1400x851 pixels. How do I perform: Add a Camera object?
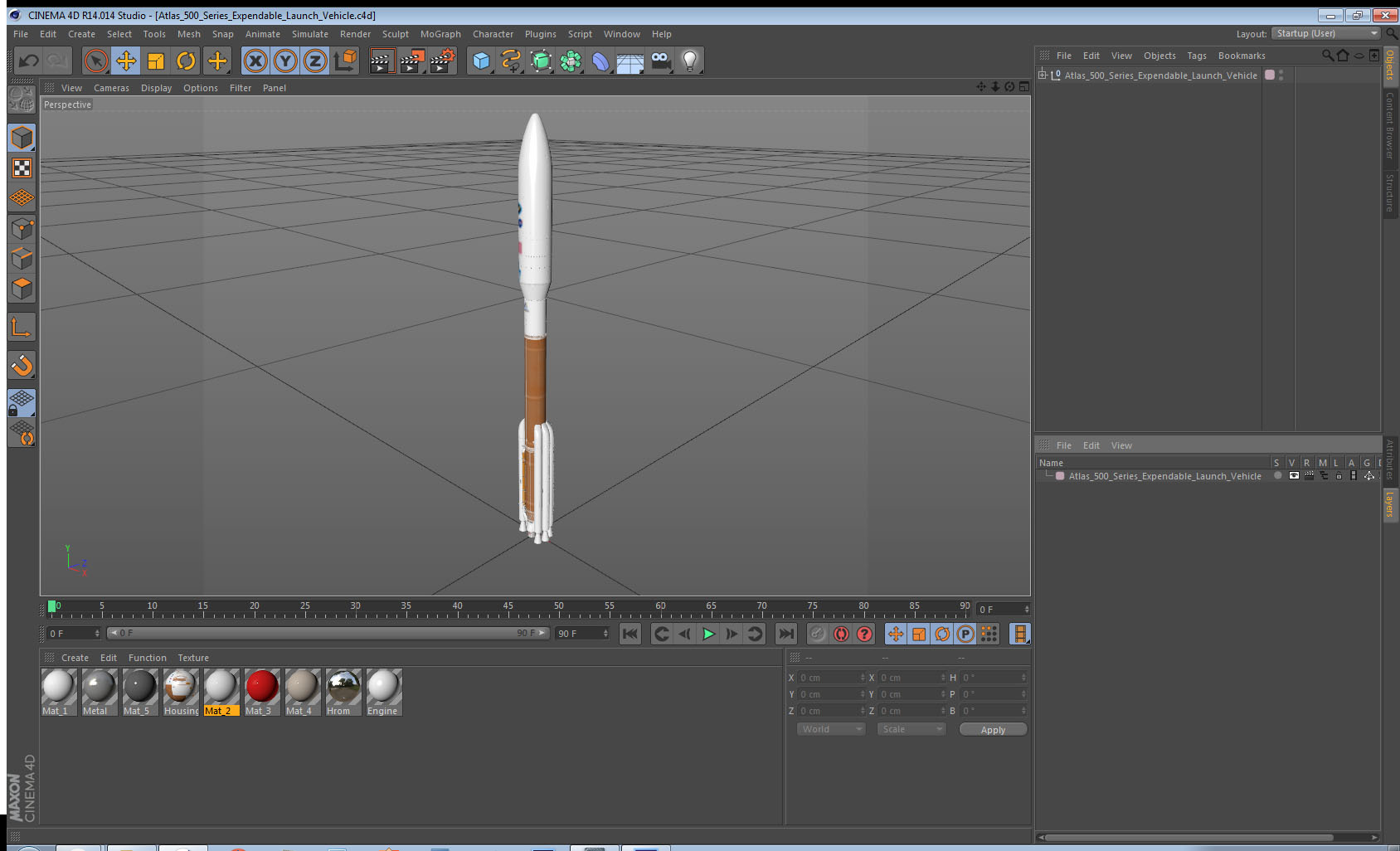click(660, 61)
